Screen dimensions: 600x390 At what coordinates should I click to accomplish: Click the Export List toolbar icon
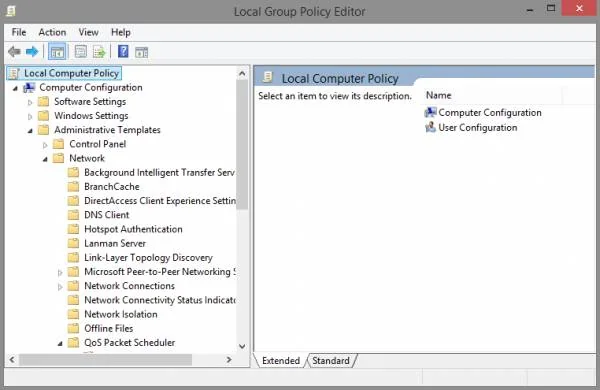99,52
